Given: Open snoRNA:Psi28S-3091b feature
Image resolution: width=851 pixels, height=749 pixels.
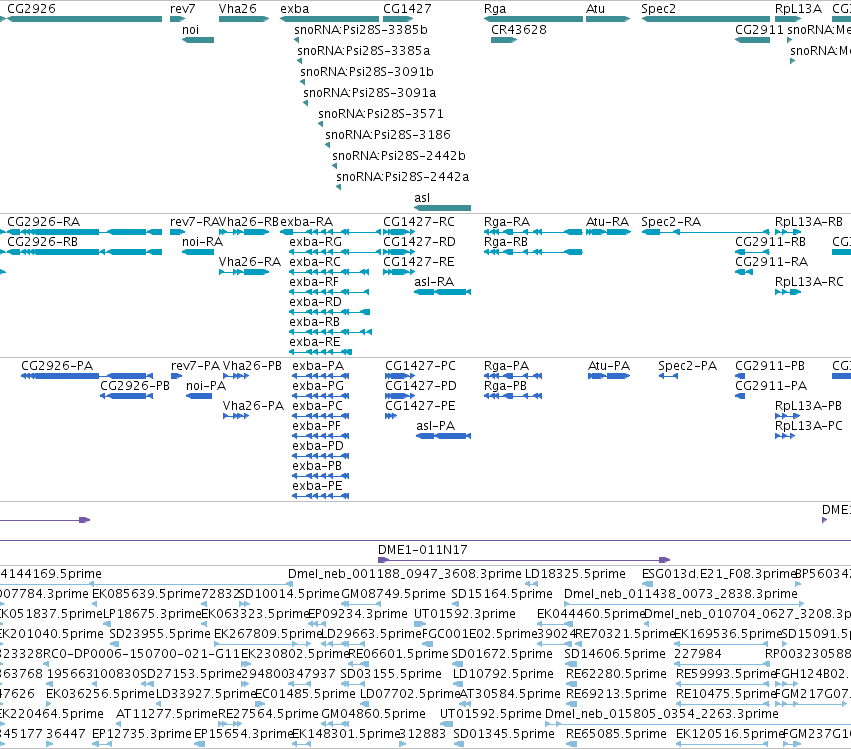Looking at the screenshot, I should click(x=302, y=82).
